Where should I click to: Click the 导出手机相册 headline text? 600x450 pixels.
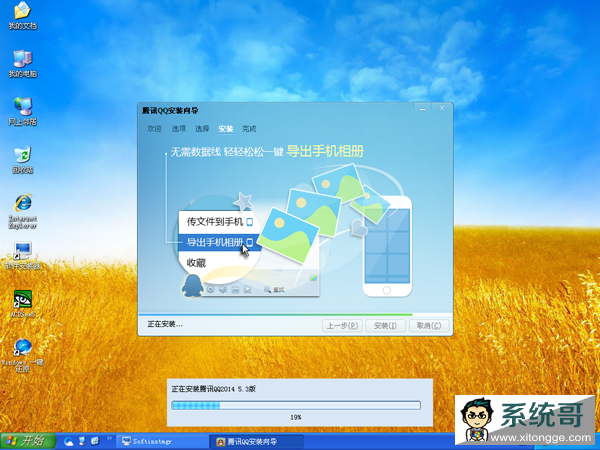(x=325, y=151)
